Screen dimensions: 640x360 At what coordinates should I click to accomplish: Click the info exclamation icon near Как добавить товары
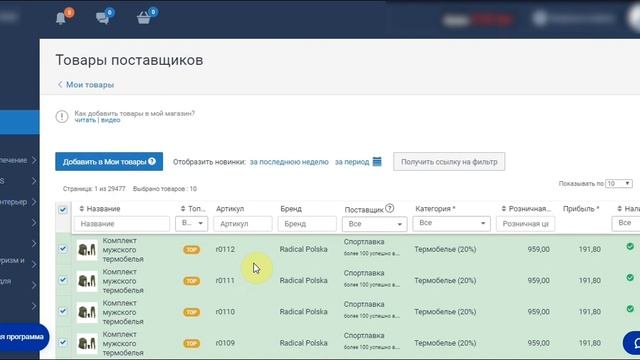click(62, 117)
